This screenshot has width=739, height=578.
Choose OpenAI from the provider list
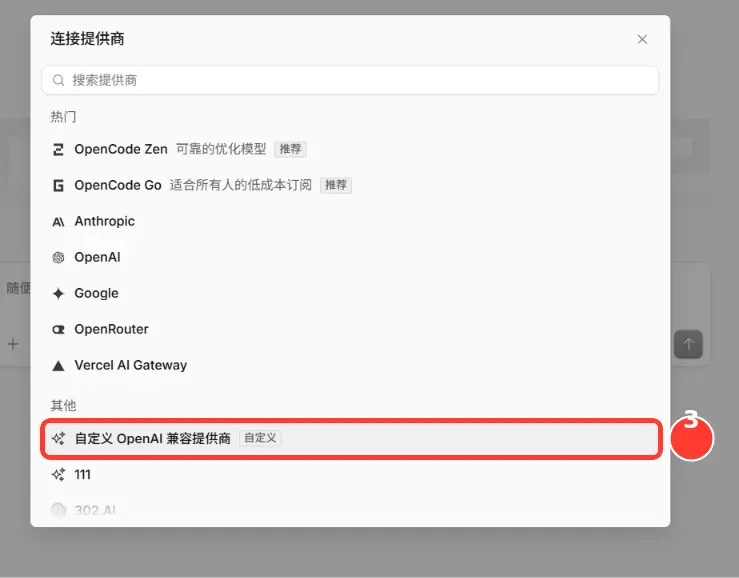[350, 257]
